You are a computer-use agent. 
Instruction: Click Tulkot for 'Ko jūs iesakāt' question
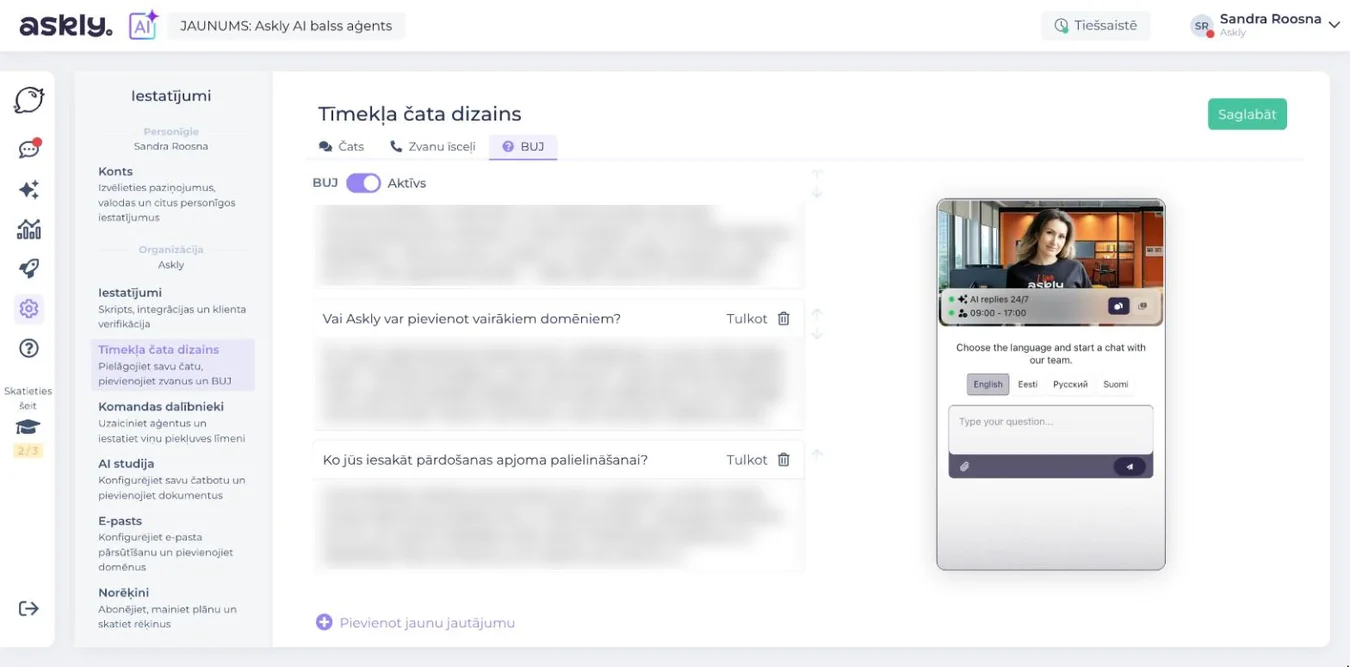747,460
